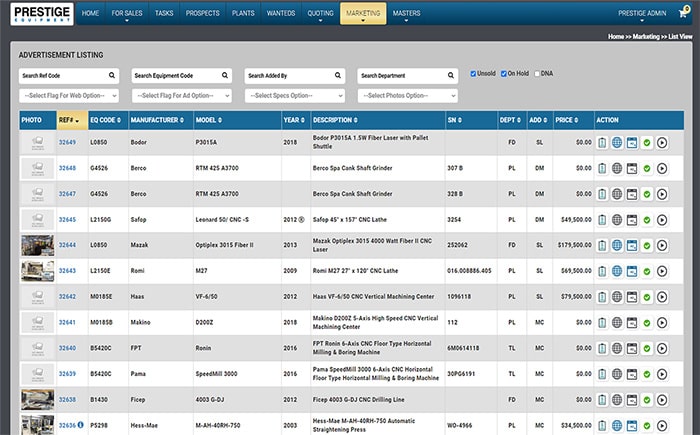700x435 pixels.
Task: Click clipboard icon for Ficep ref 32638
Action: (x=602, y=400)
